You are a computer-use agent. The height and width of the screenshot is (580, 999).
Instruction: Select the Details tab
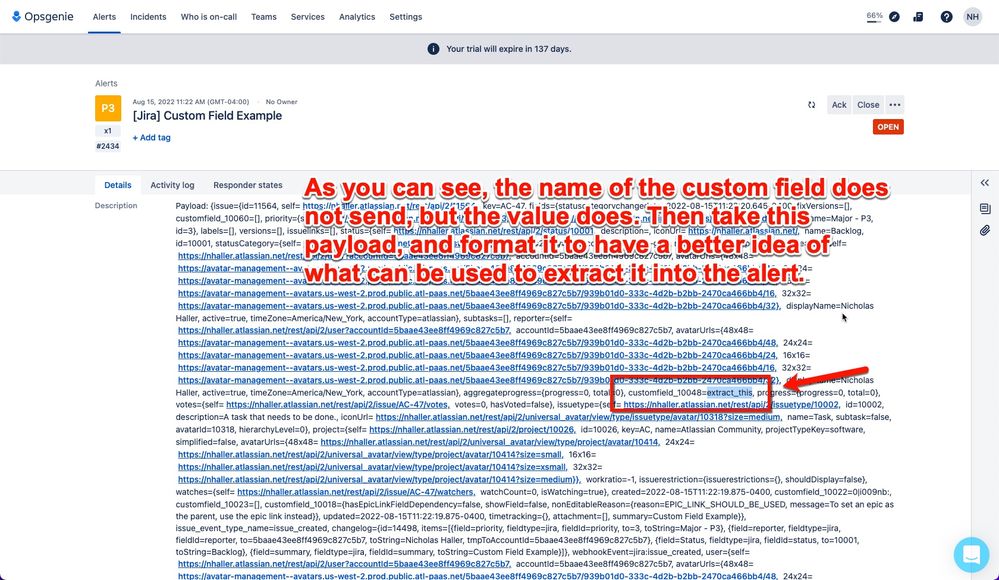(x=118, y=185)
